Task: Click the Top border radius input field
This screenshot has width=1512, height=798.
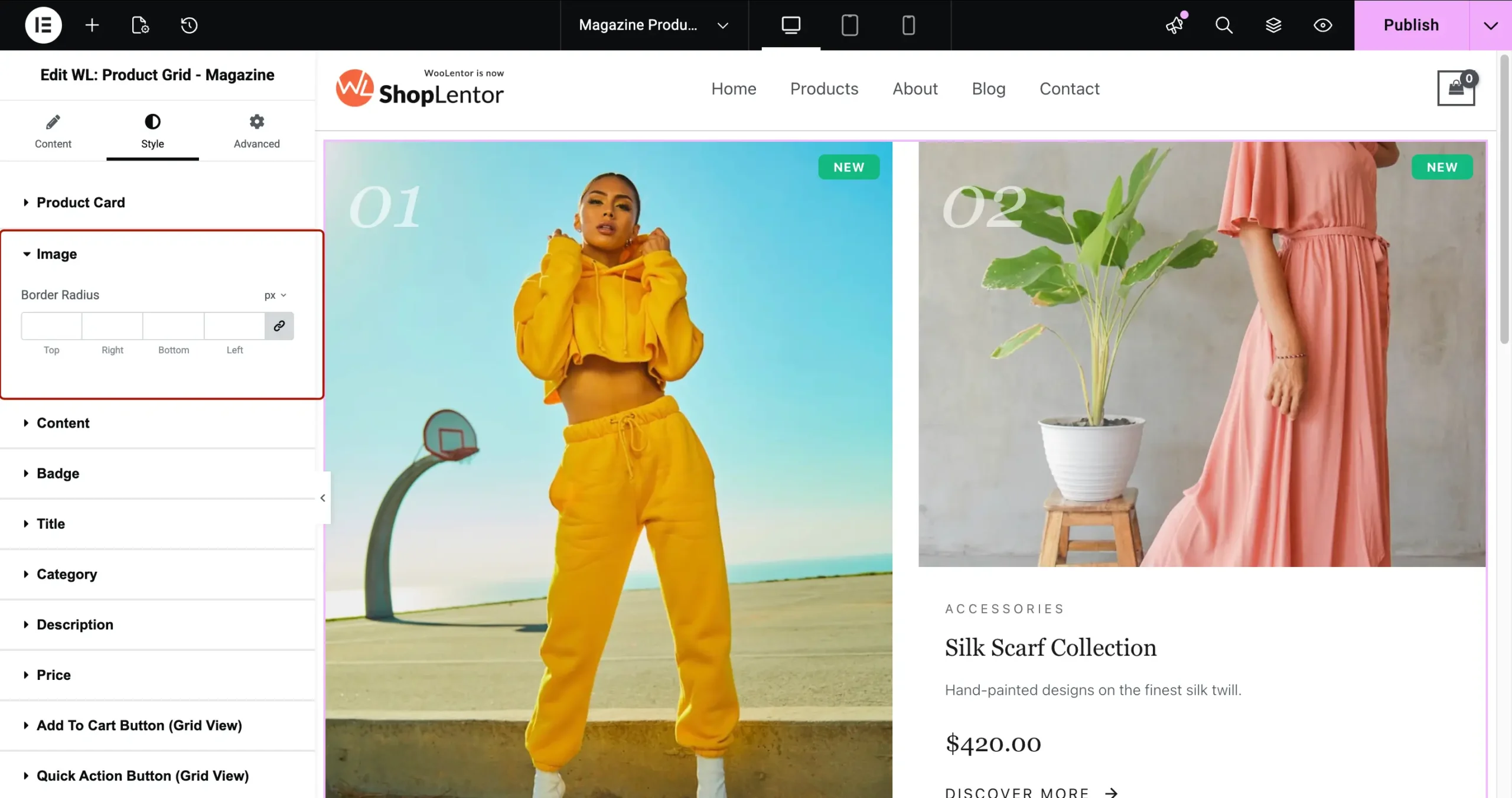Action: (51, 326)
